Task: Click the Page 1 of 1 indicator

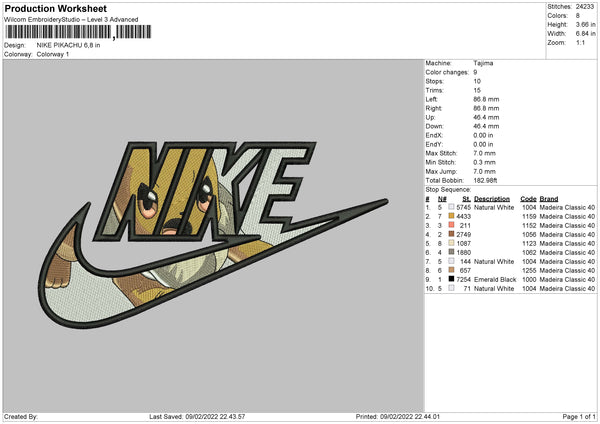Action: 579,416
